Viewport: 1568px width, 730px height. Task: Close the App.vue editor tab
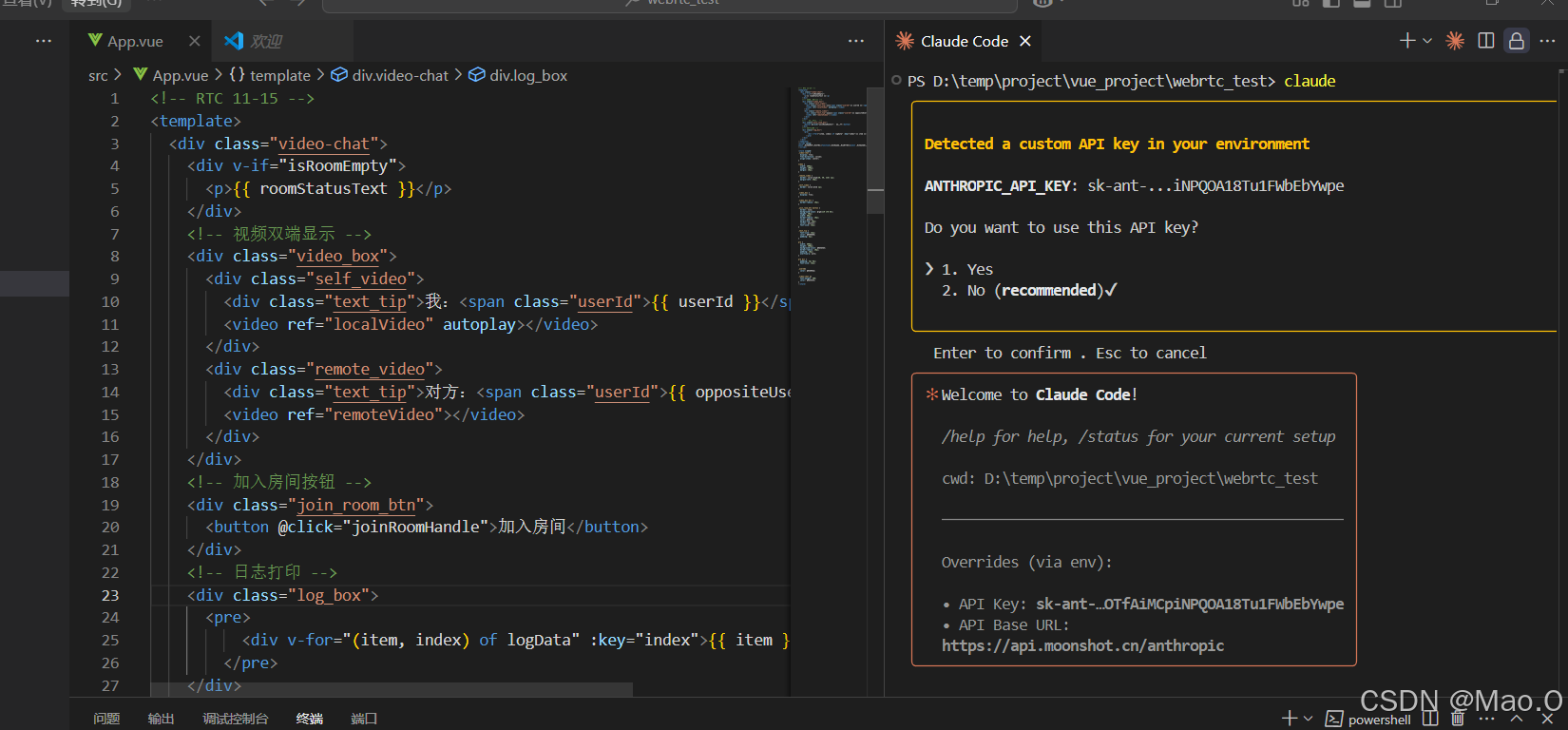pos(194,41)
